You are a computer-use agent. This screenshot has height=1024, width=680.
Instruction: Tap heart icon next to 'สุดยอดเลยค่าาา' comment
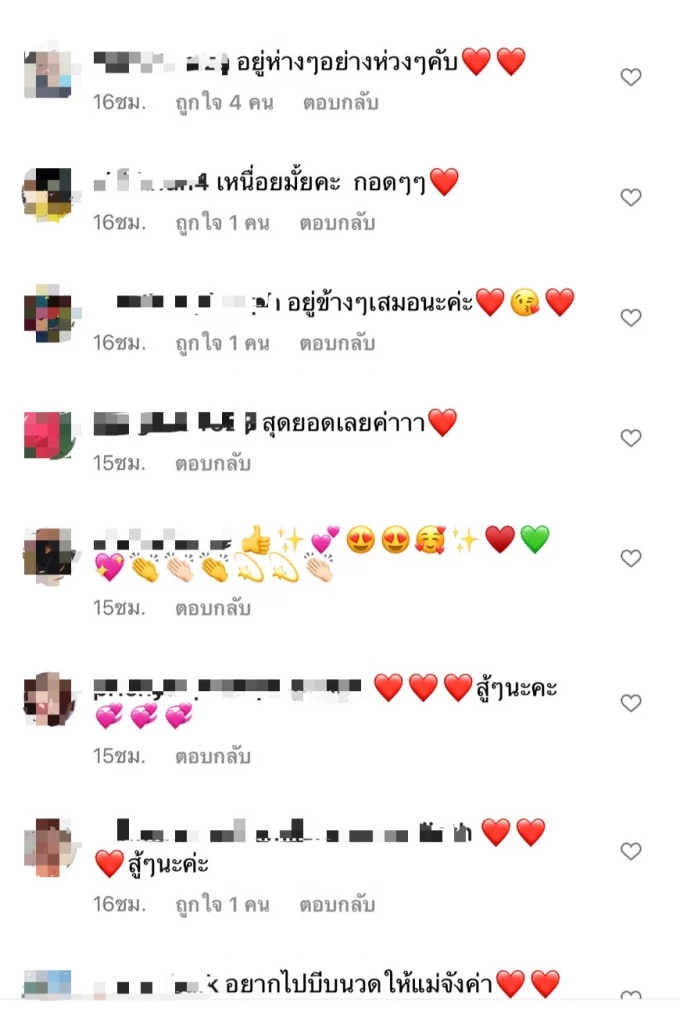[x=630, y=438]
